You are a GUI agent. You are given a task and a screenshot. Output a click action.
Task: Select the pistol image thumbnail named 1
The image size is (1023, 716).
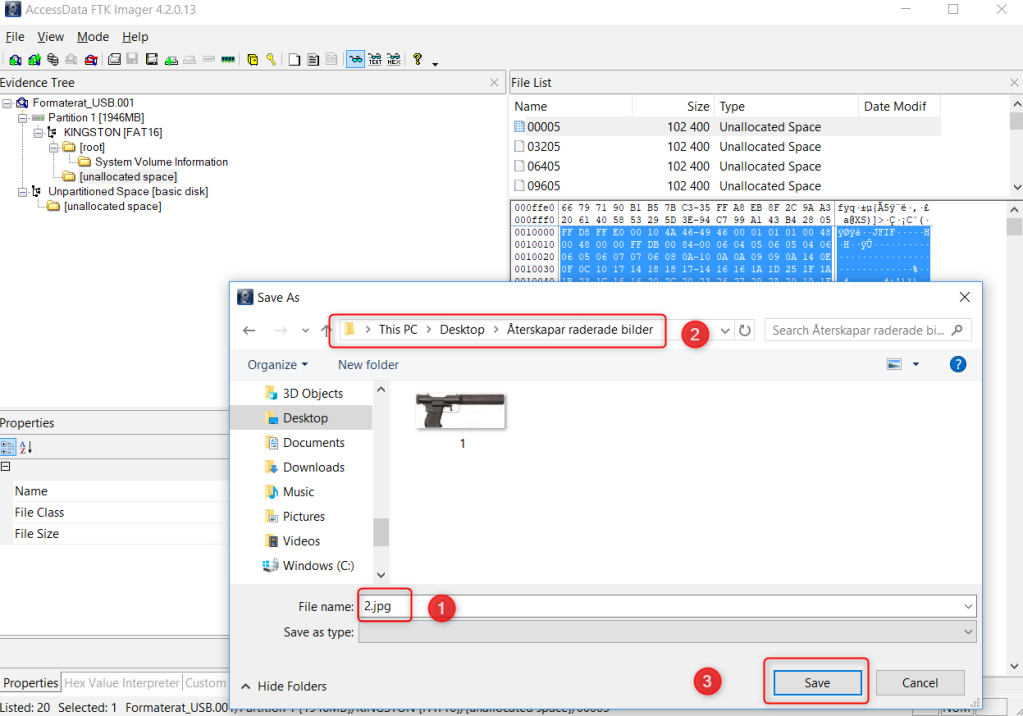tap(462, 411)
